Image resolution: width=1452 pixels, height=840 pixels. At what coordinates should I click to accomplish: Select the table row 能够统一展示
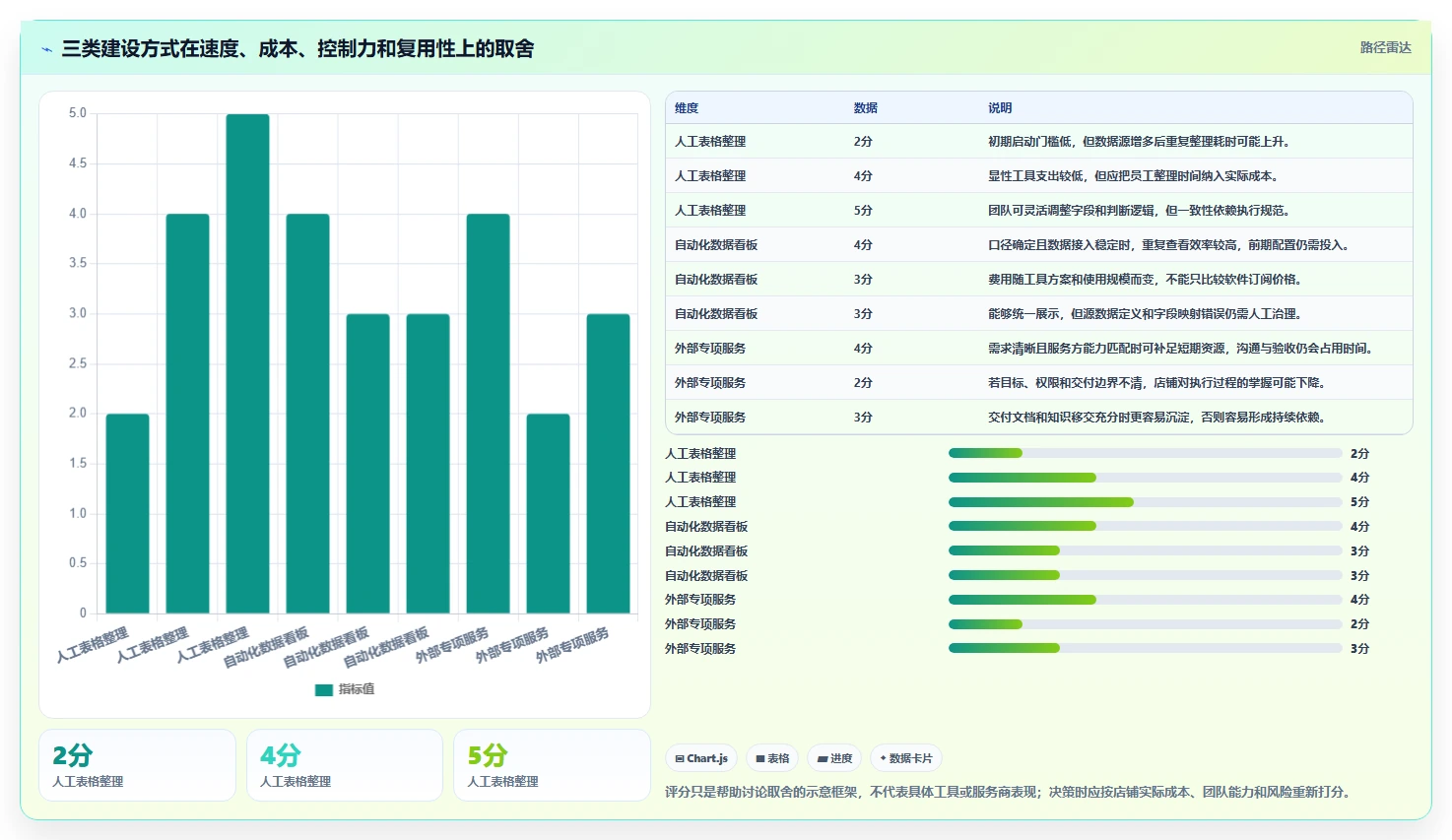coord(1039,314)
